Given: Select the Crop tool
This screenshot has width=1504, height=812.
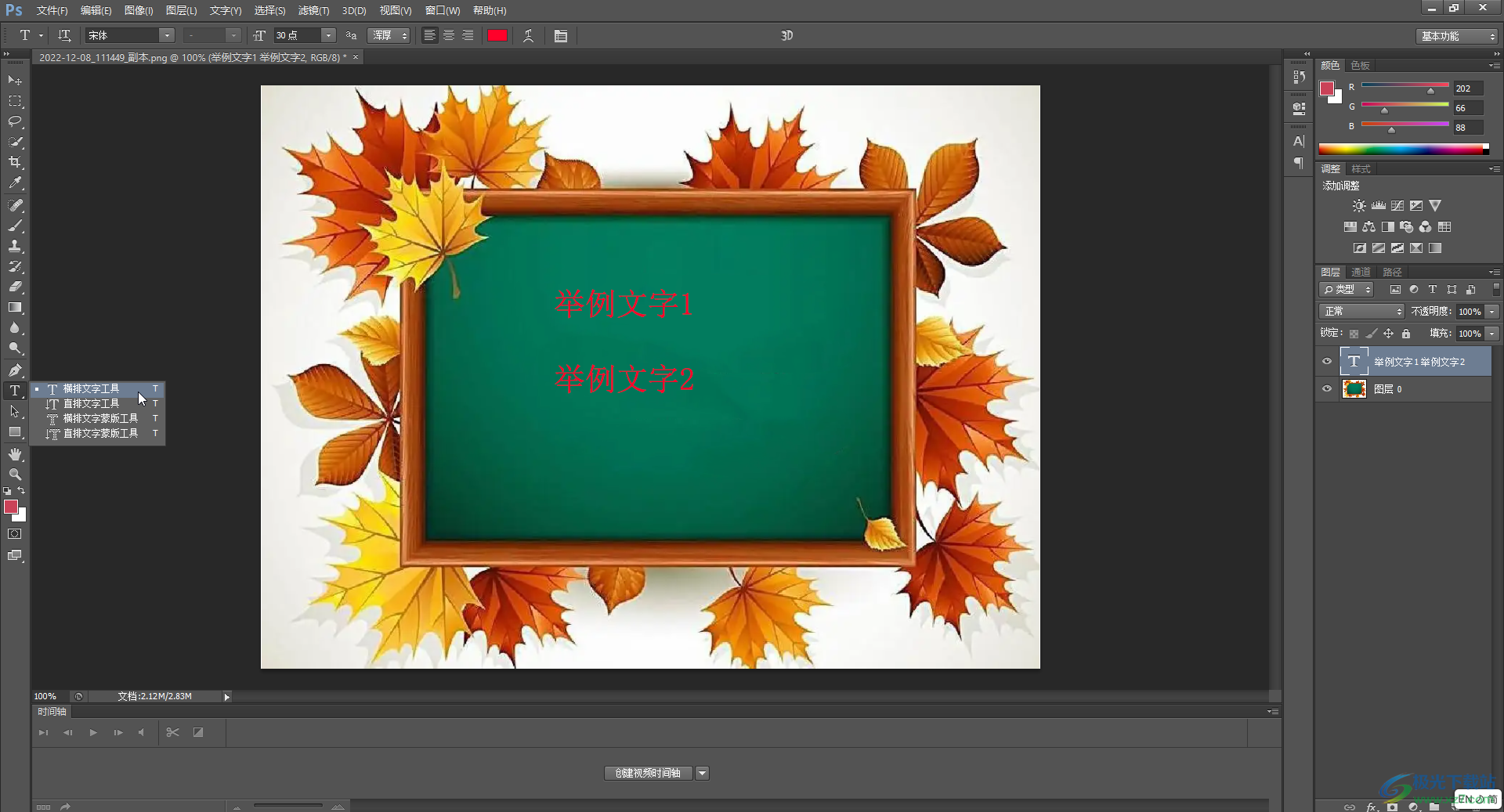Looking at the screenshot, I should [15, 162].
